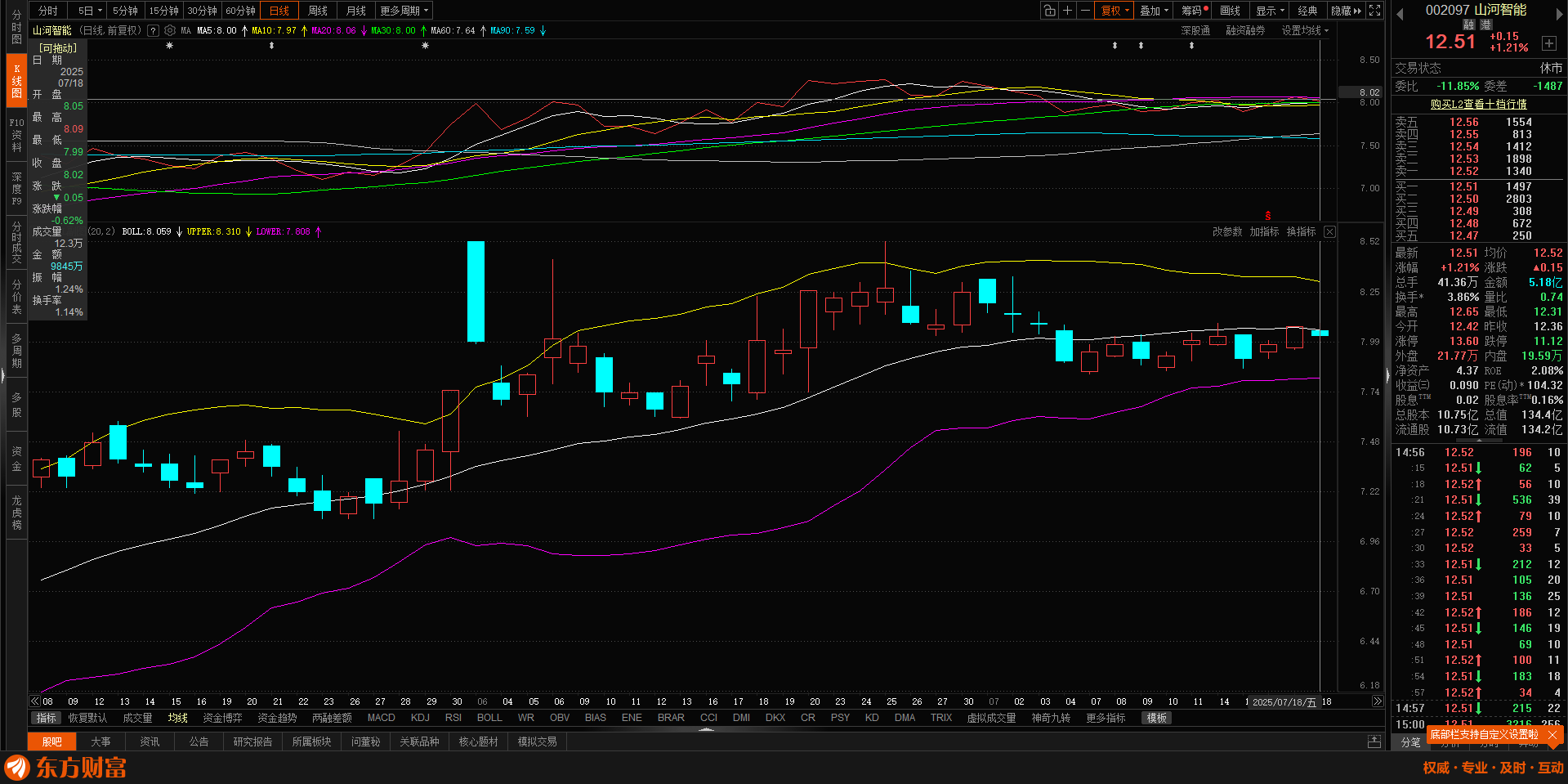Collapse the left sidebar with edge arrow
This screenshot has width=1568, height=784.
(x=2, y=376)
